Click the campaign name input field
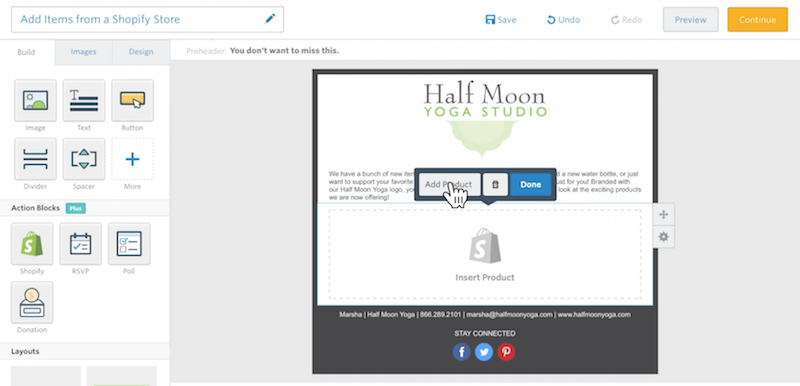Screen dimensions: 800x386 (147, 19)
